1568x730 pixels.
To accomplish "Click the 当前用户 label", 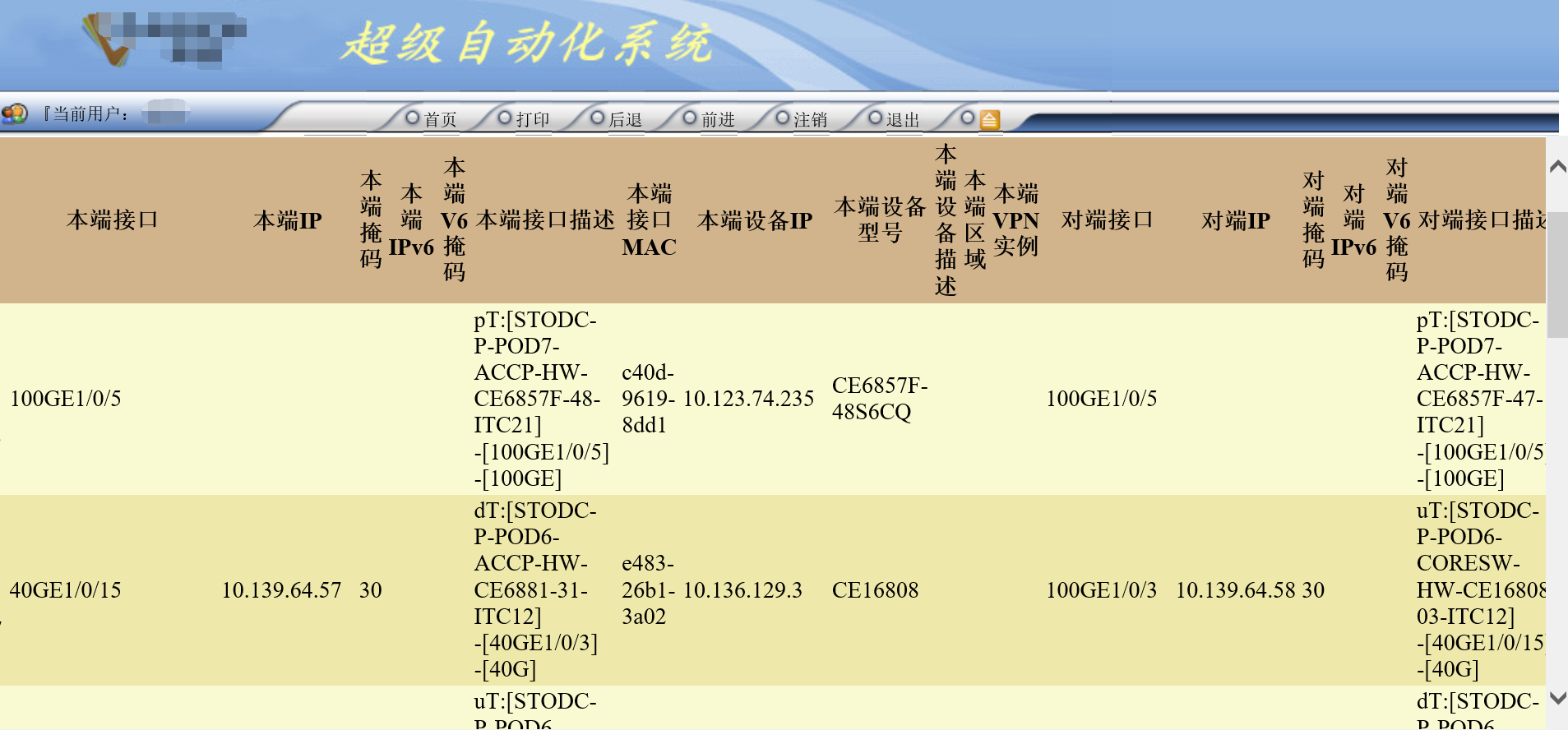I will tap(86, 113).
